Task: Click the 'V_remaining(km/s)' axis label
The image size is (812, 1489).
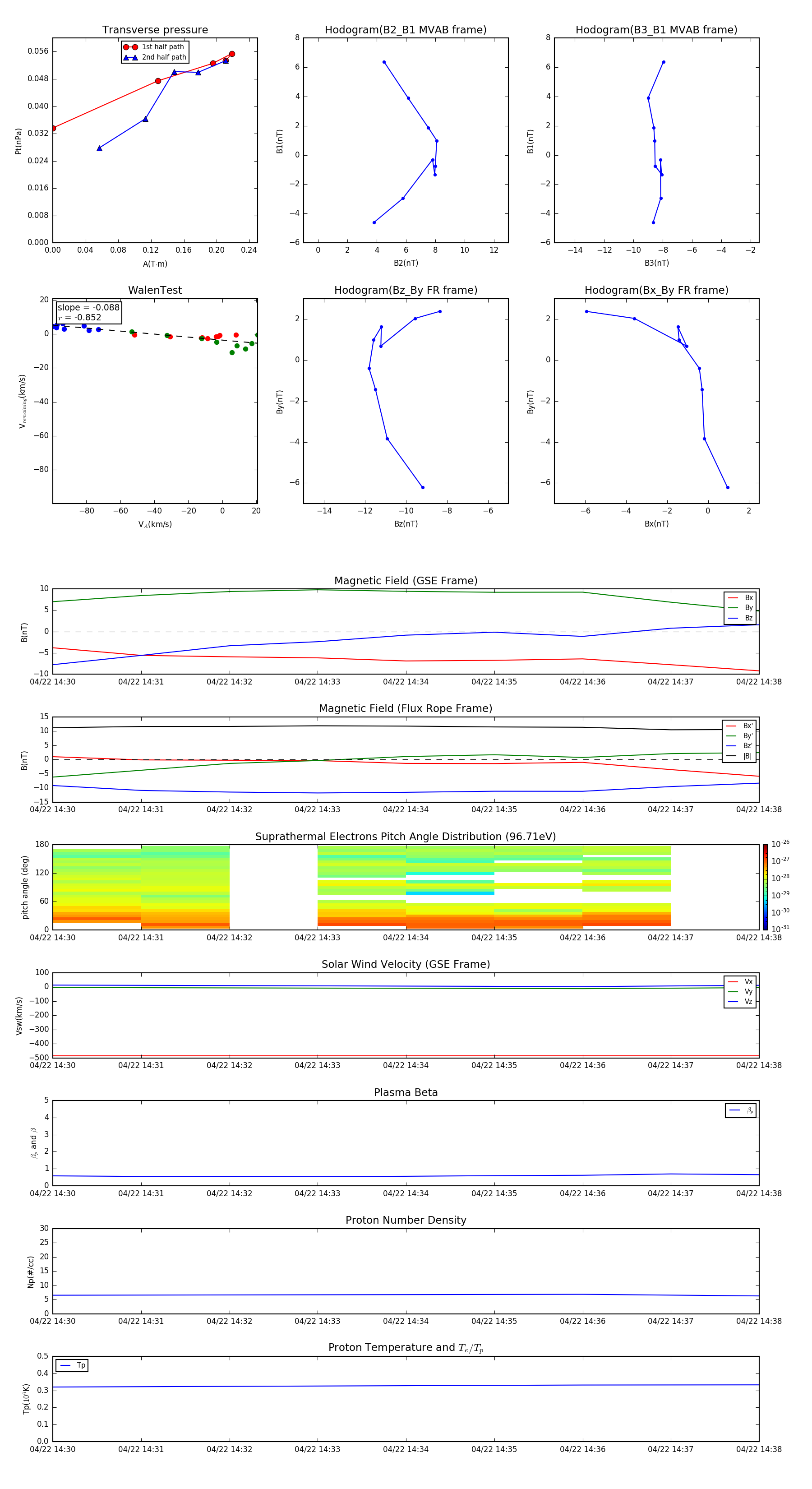Action: coord(22,401)
